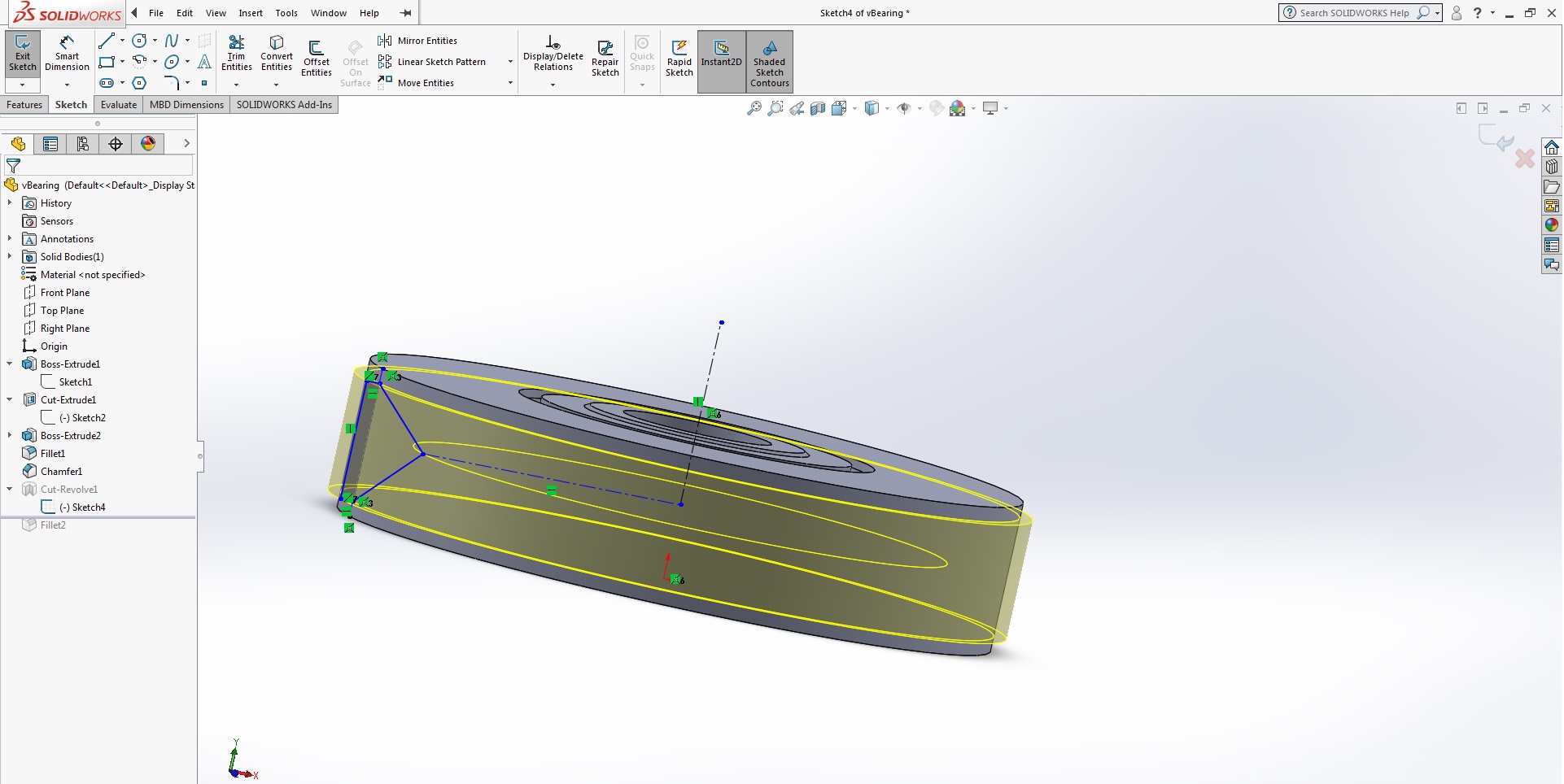The image size is (1564, 784).
Task: Click the FeatureManager filter box
Action: (x=98, y=166)
